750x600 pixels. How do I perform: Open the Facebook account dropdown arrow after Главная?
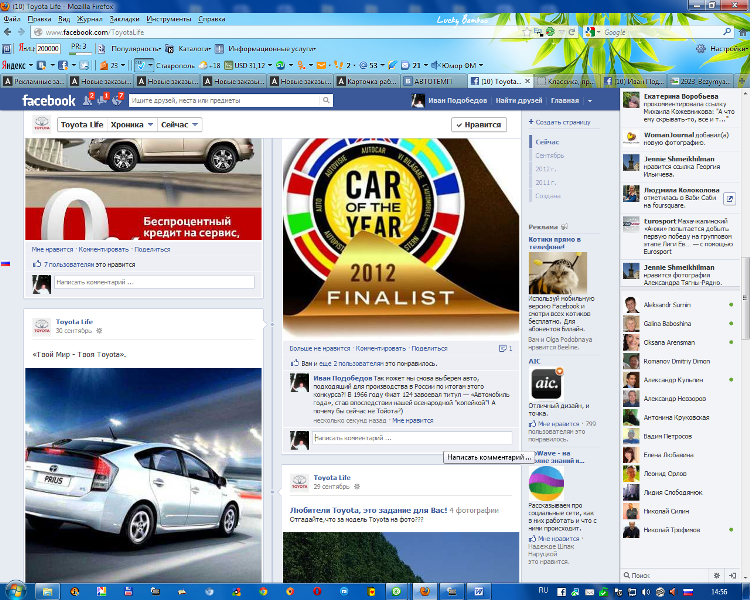(590, 100)
